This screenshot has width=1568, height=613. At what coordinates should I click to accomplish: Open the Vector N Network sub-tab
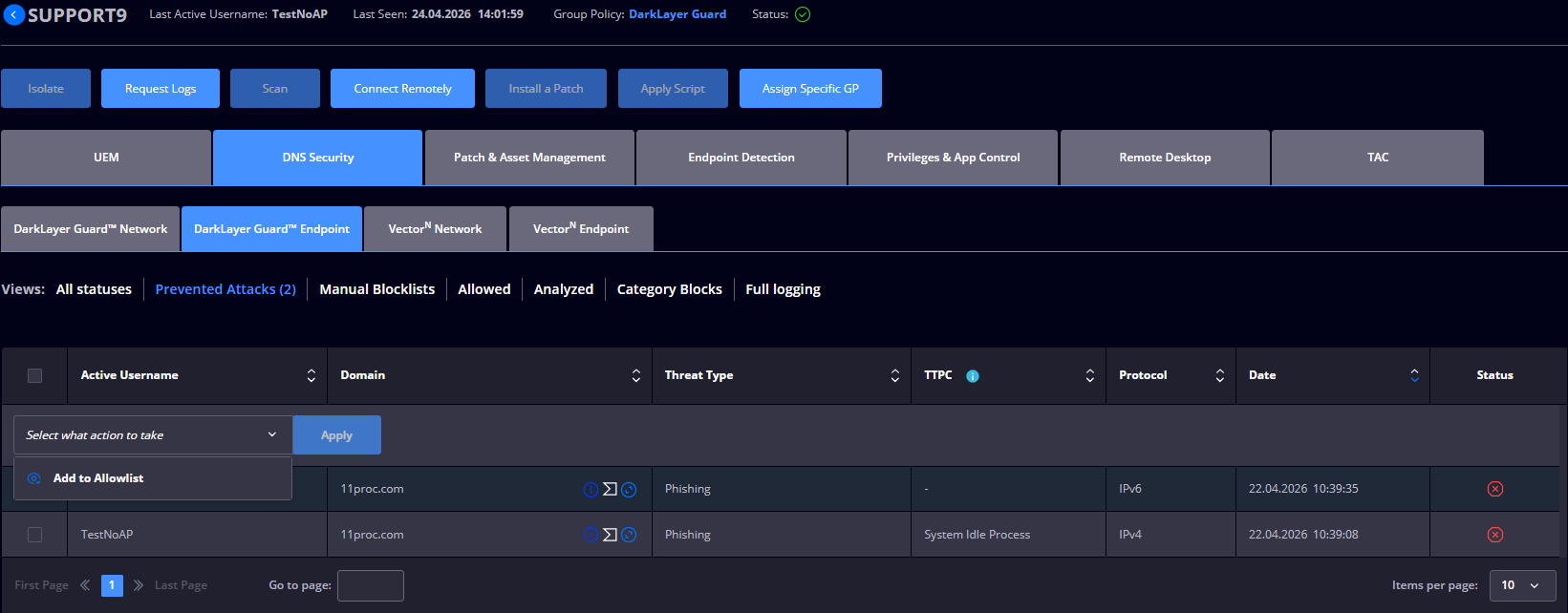435,229
